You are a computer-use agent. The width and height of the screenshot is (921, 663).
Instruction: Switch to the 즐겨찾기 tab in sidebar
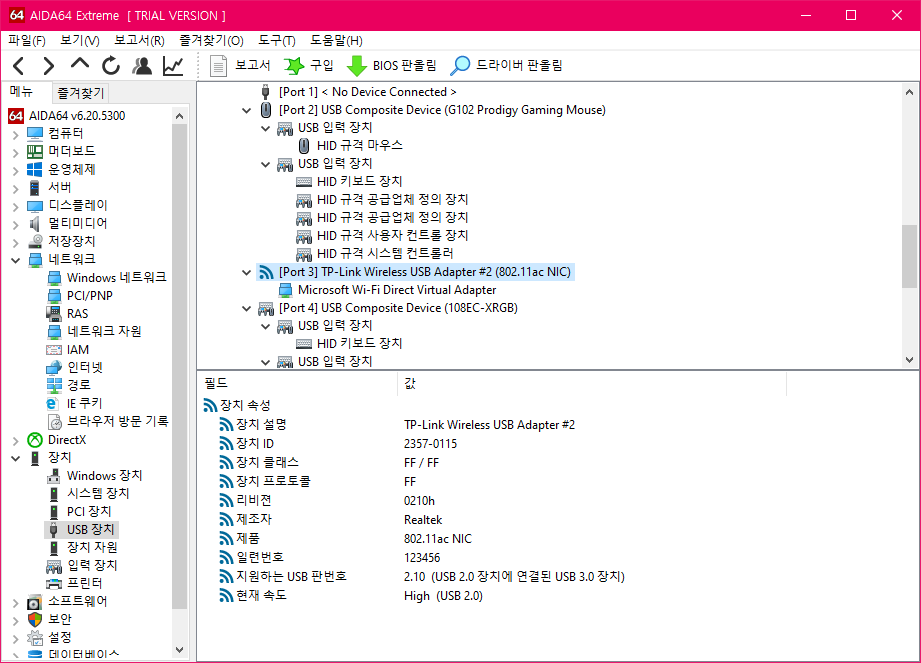click(80, 93)
